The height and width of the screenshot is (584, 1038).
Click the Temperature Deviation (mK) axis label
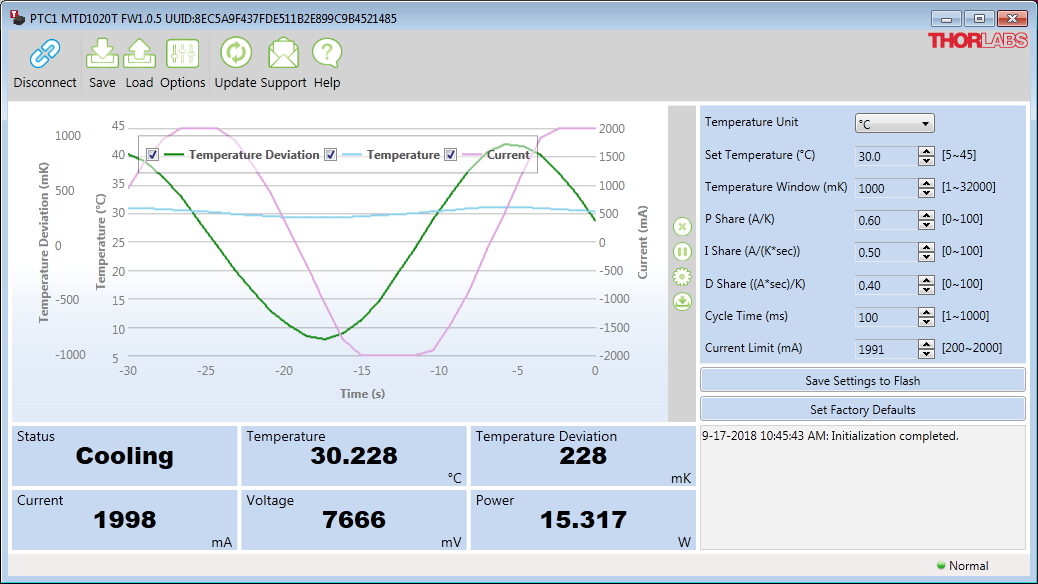tap(44, 242)
